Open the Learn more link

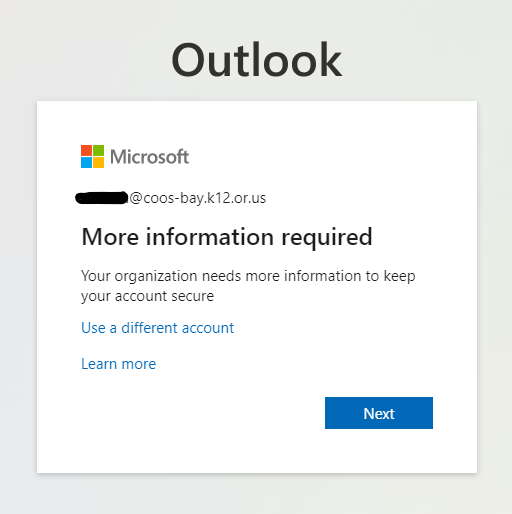click(118, 364)
